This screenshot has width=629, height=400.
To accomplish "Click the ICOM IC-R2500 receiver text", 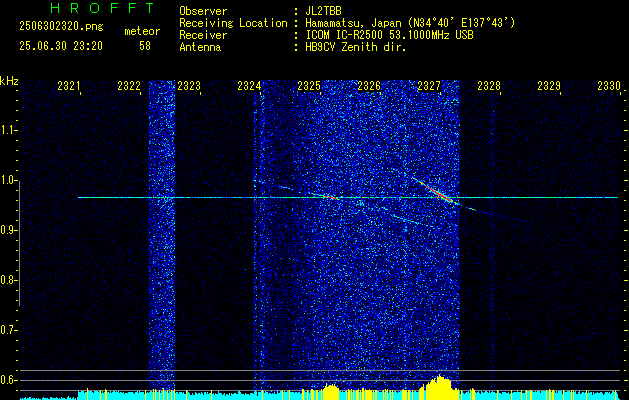I will tap(389, 35).
